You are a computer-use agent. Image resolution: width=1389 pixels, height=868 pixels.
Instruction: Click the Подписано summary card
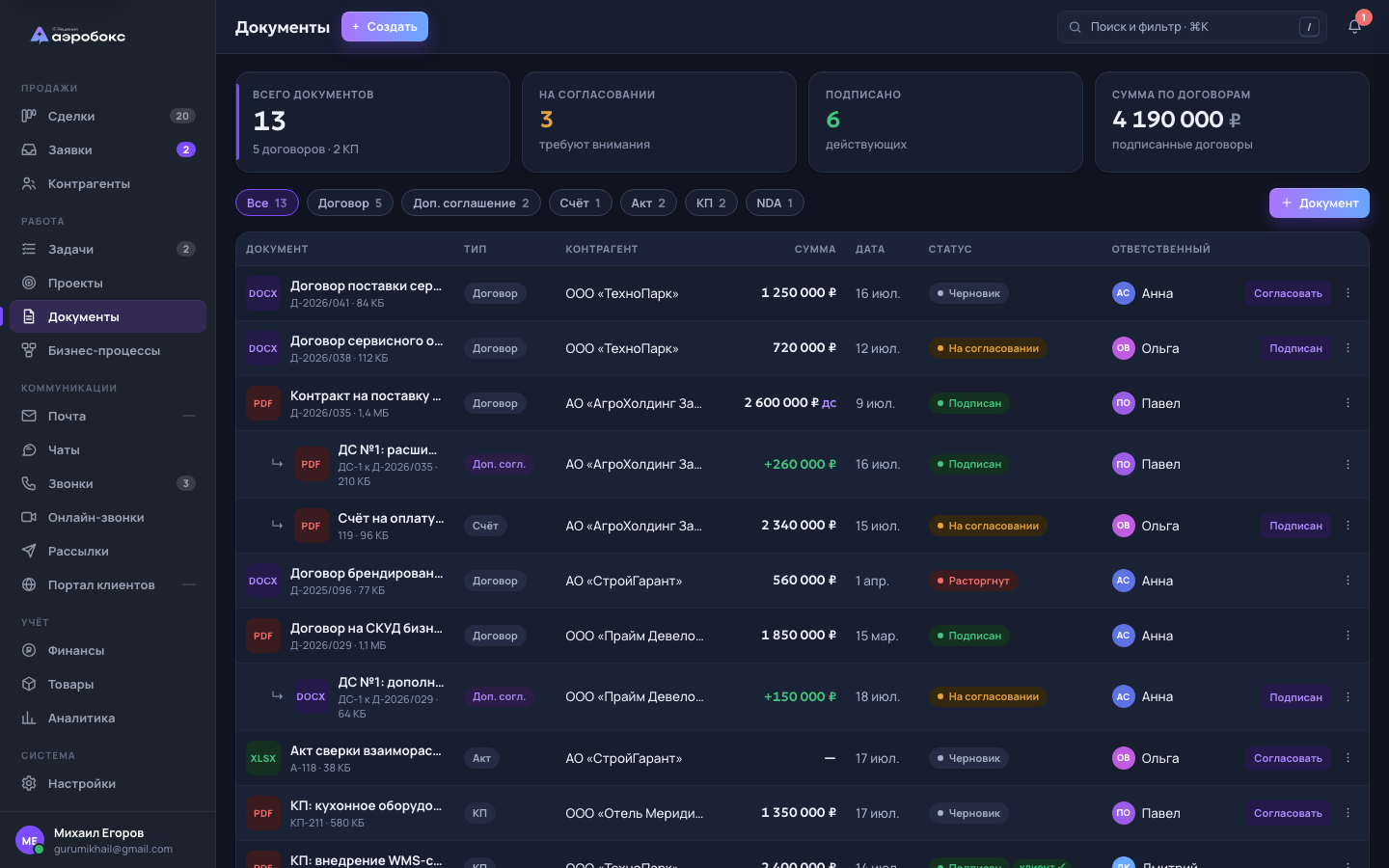pos(945,122)
